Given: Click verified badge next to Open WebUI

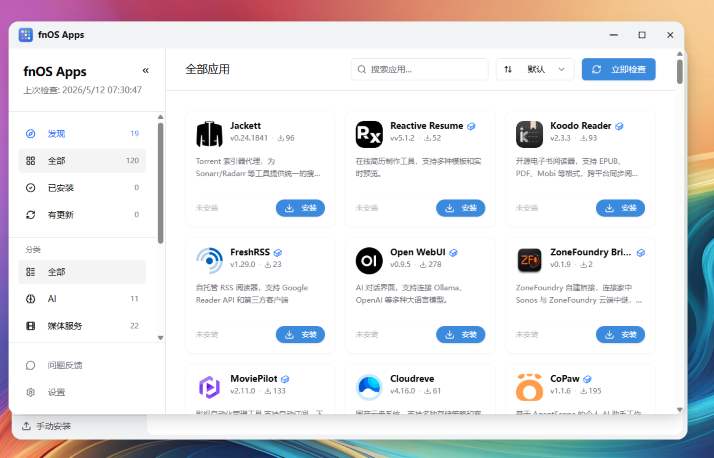Looking at the screenshot, I should coord(454,253).
